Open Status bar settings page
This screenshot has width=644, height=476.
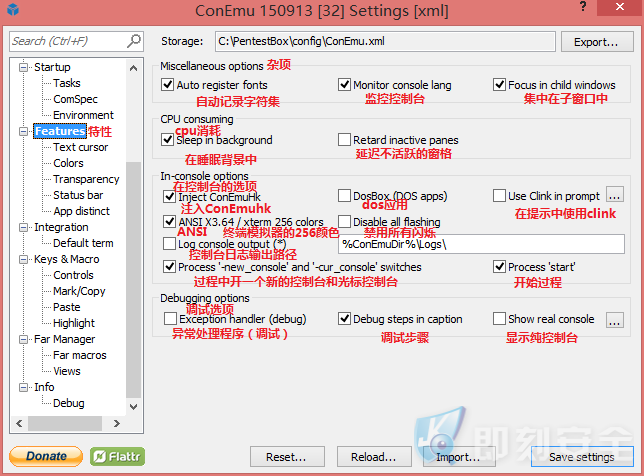click(x=78, y=195)
